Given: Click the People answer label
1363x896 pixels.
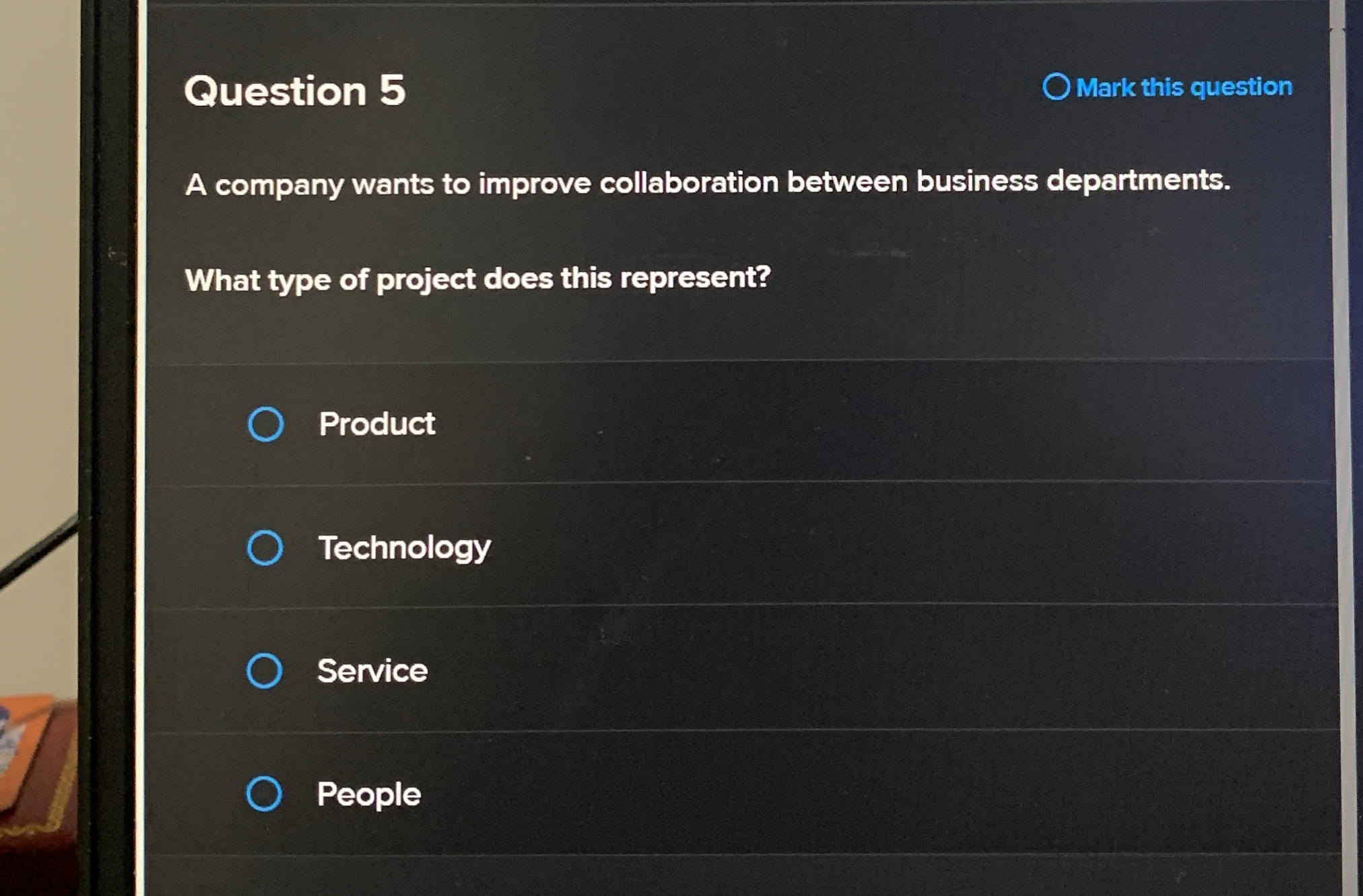Looking at the screenshot, I should [369, 794].
